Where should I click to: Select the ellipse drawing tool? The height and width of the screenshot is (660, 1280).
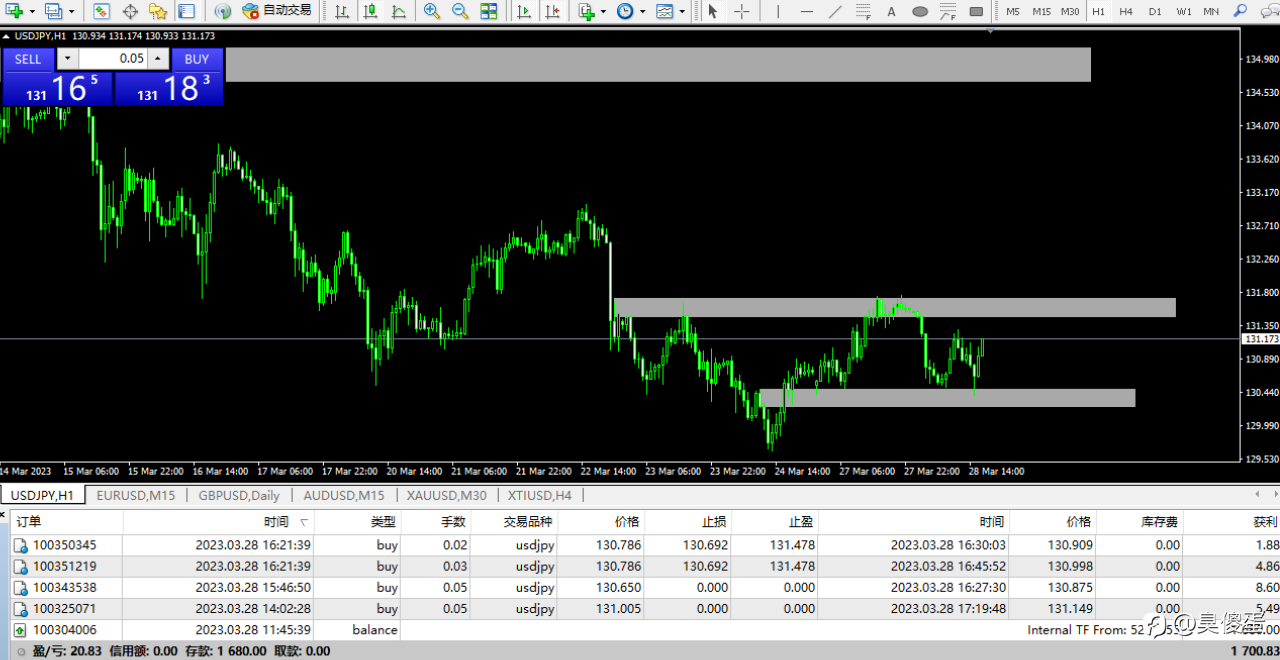[x=920, y=11]
